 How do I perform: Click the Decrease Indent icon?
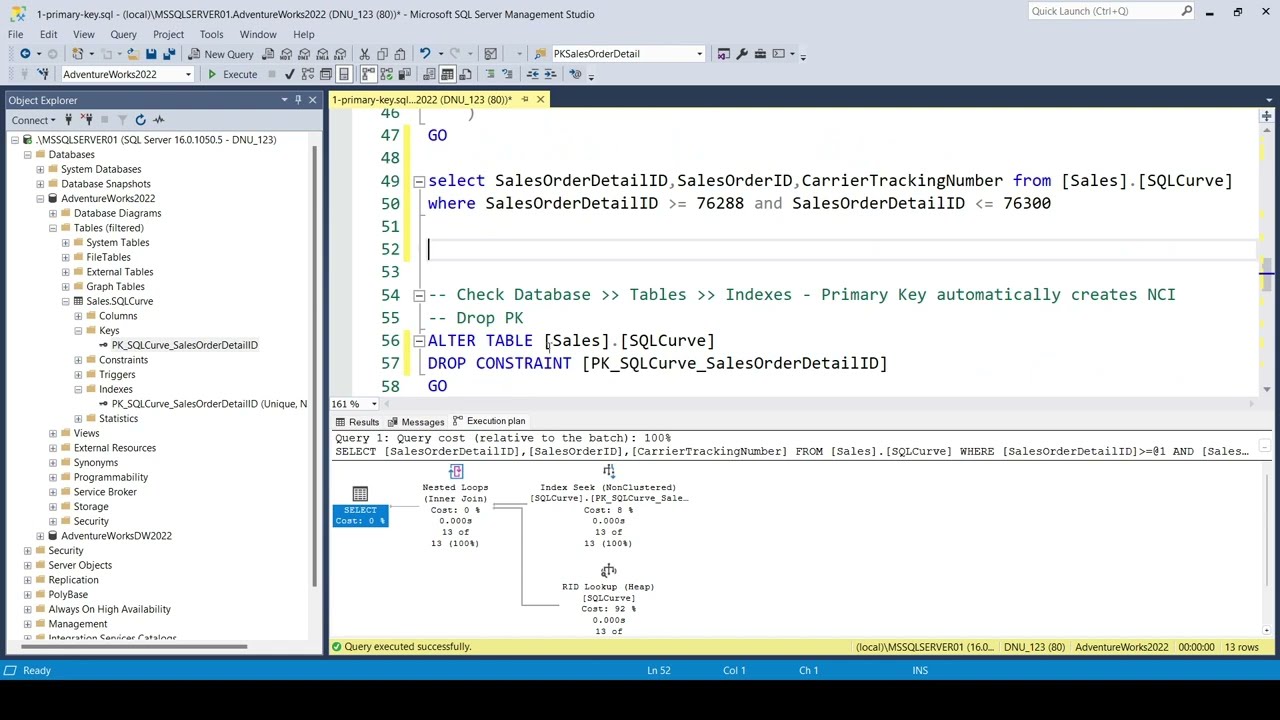pyautogui.click(x=533, y=74)
